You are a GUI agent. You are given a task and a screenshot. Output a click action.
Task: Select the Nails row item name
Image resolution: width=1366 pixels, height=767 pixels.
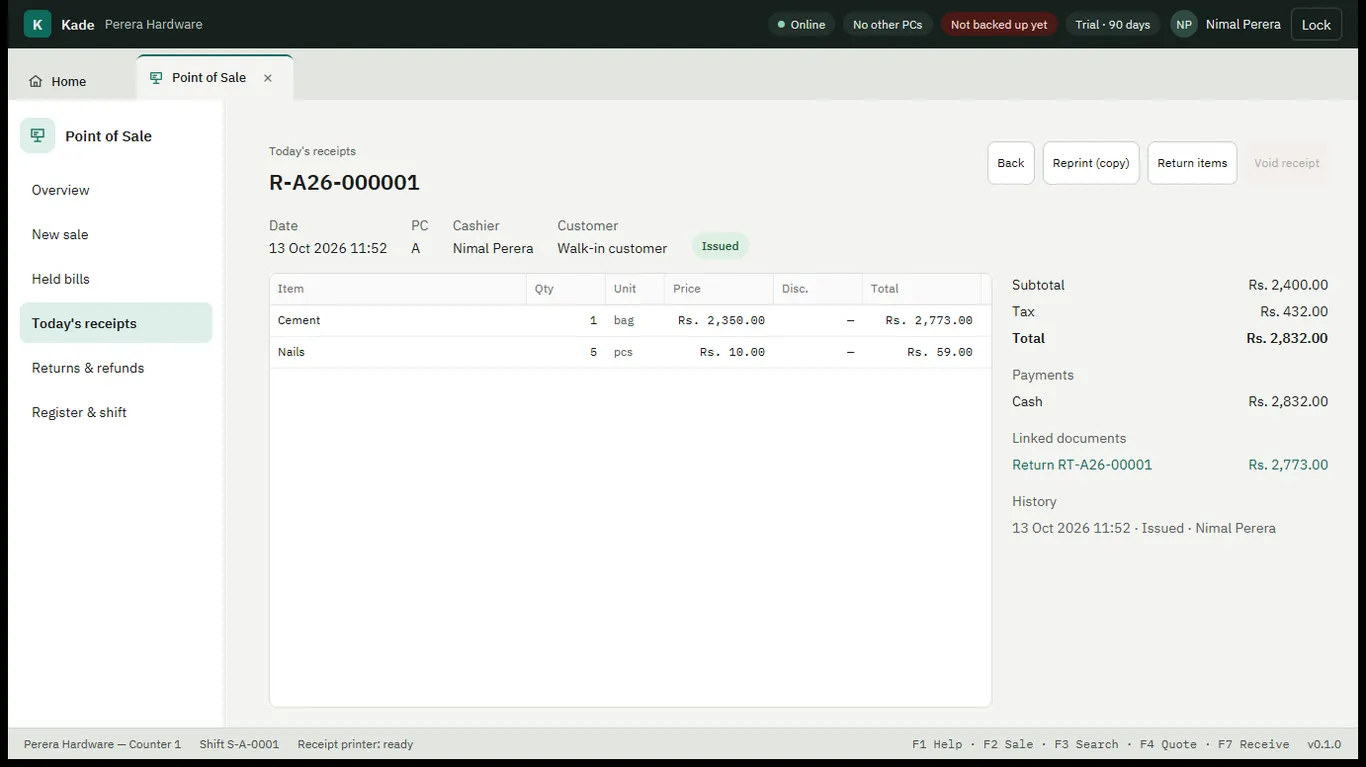point(291,352)
